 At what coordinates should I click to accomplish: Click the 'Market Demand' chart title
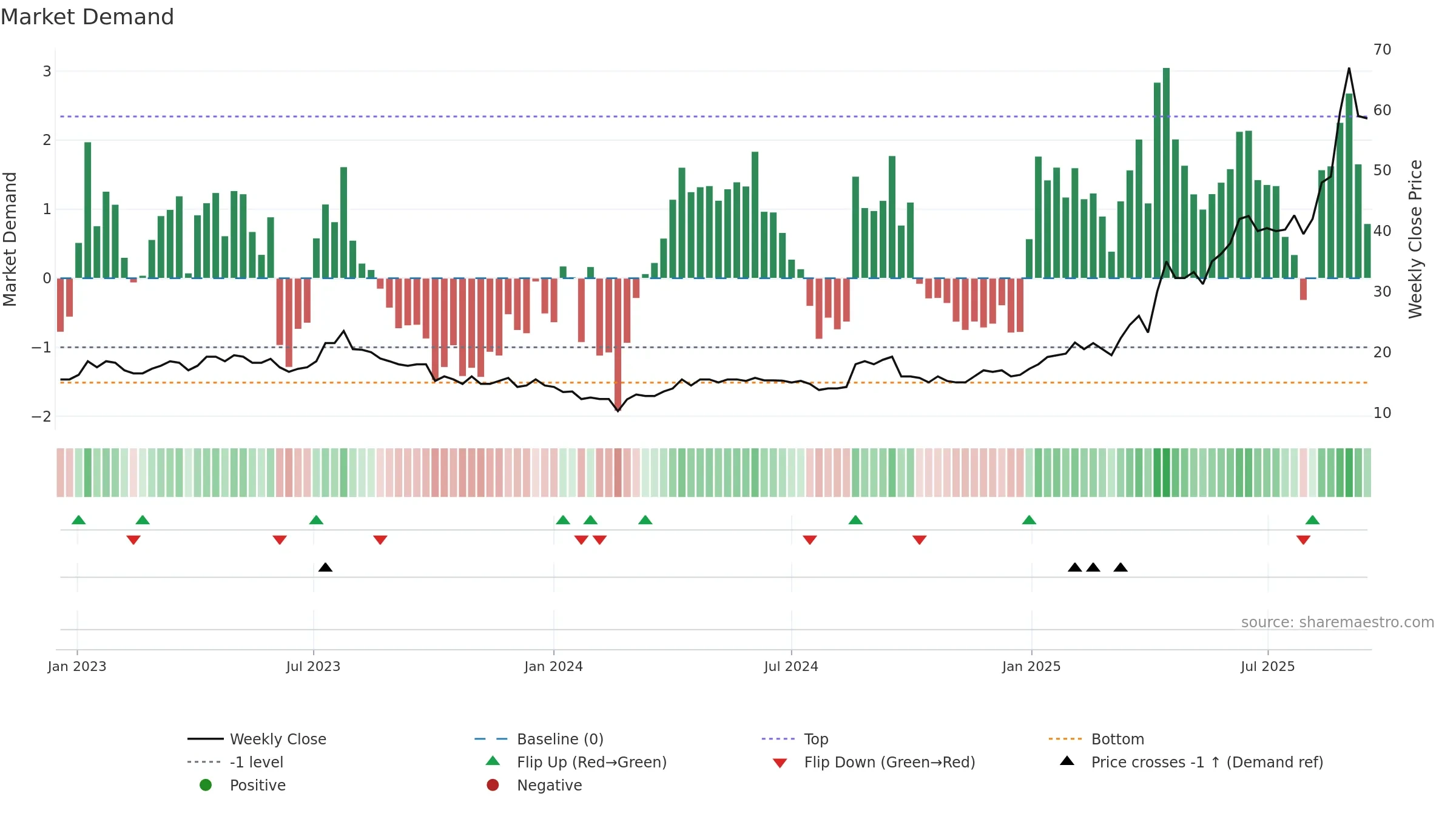pos(87,17)
